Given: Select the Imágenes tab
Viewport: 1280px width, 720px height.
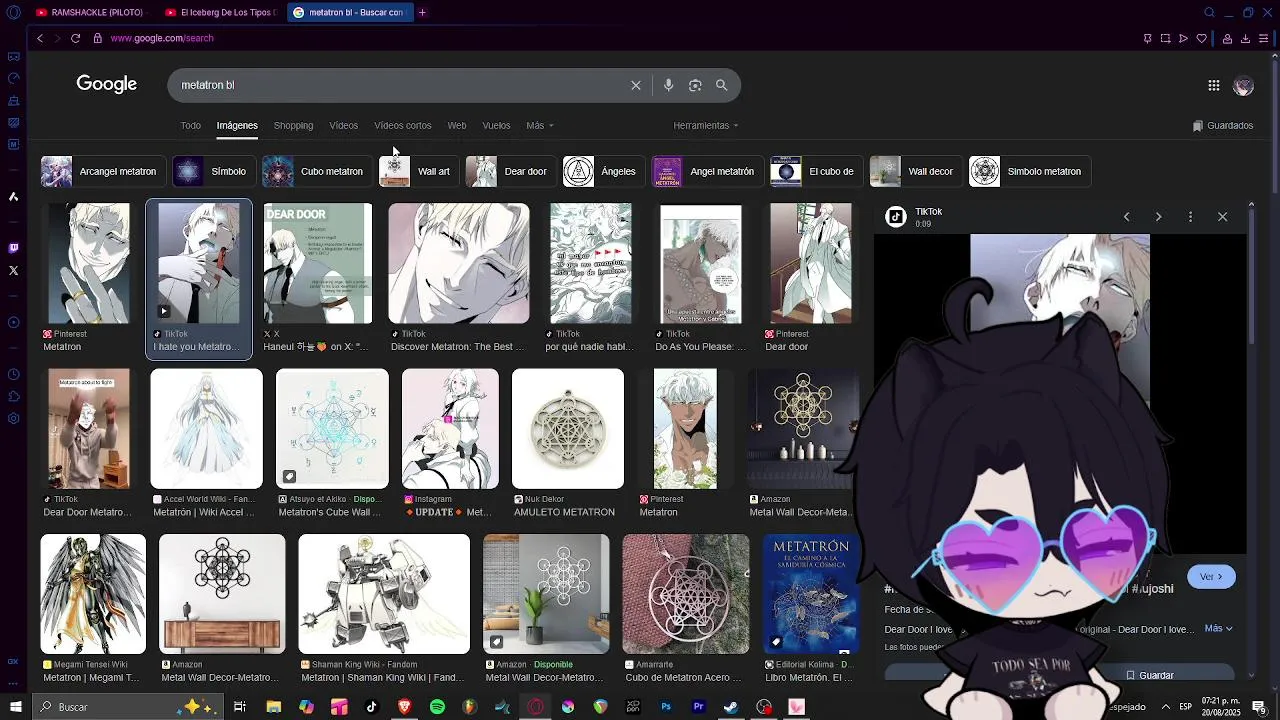Looking at the screenshot, I should (x=237, y=126).
